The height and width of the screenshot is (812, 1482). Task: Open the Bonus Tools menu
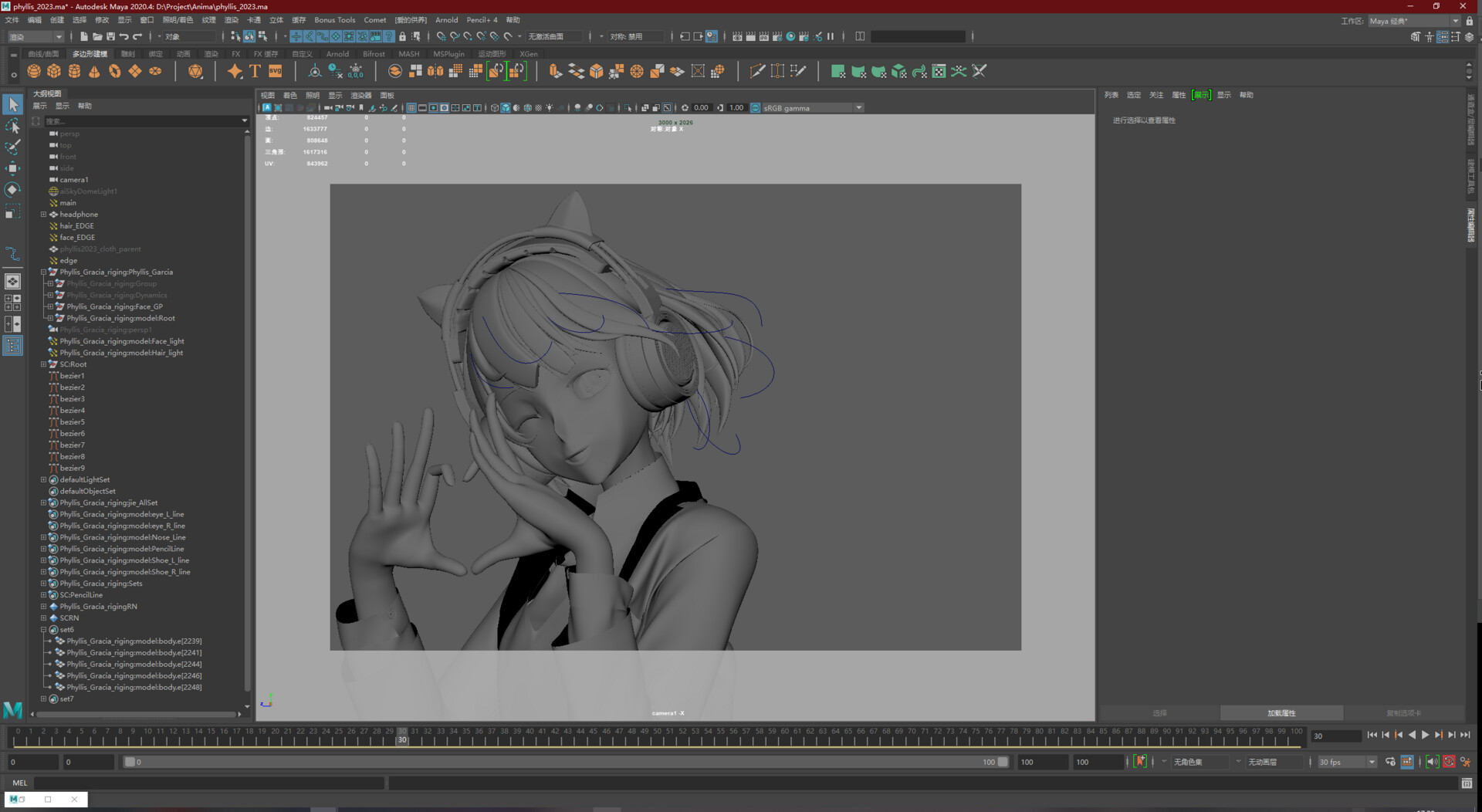click(x=334, y=20)
